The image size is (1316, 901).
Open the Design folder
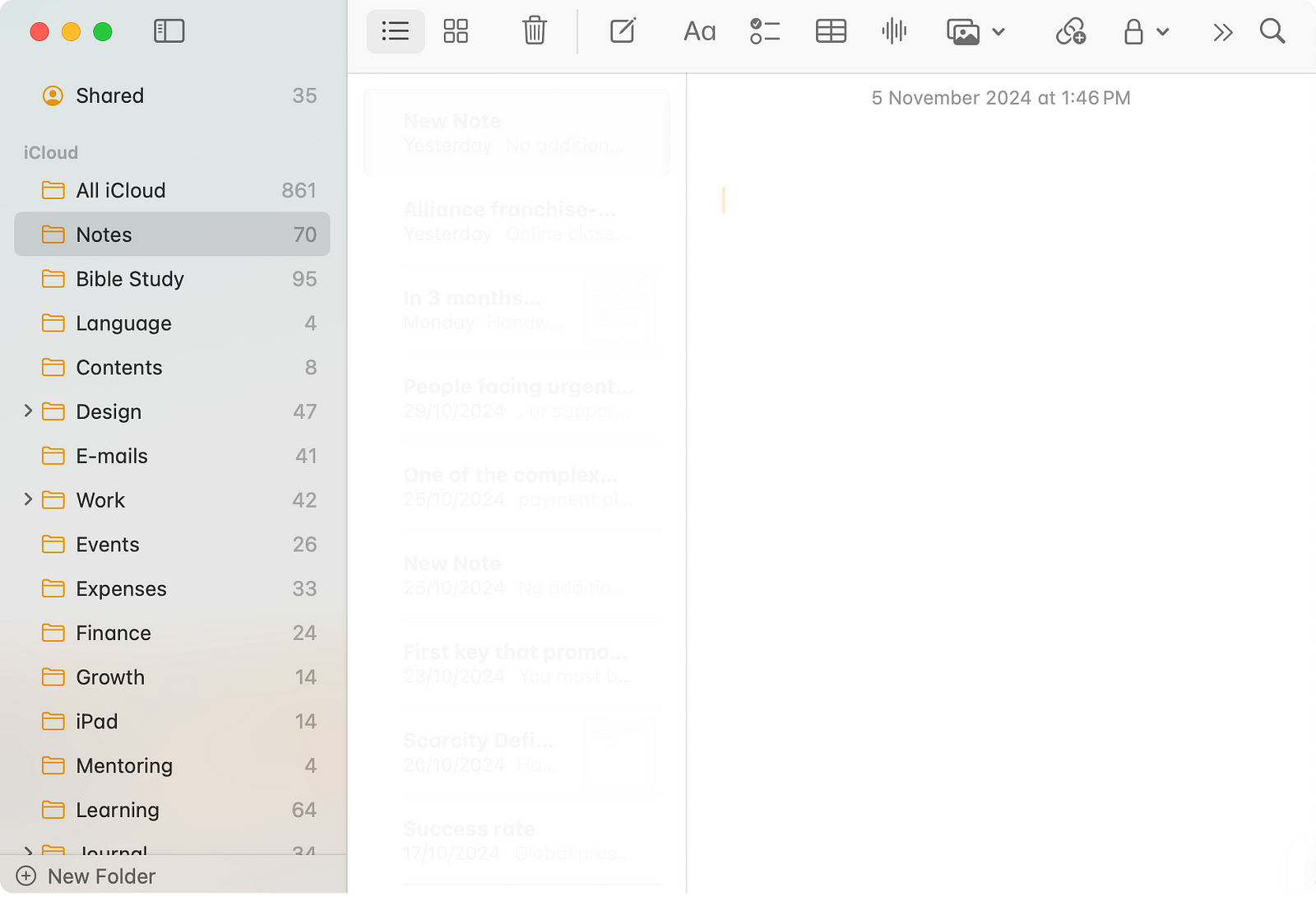(172, 411)
